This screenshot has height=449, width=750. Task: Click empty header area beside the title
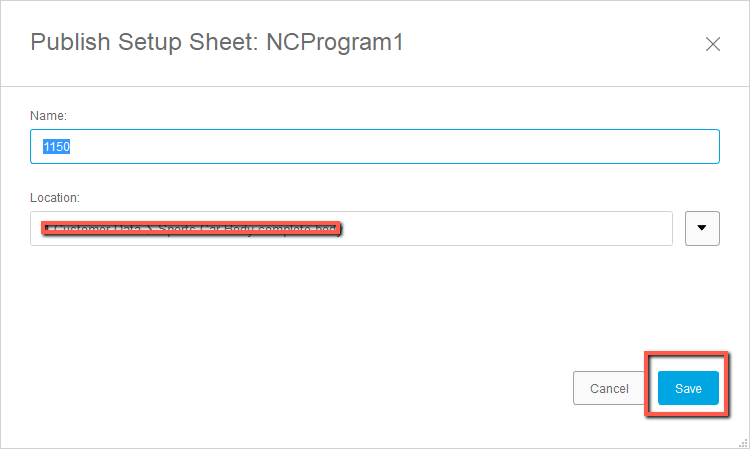pos(550,42)
